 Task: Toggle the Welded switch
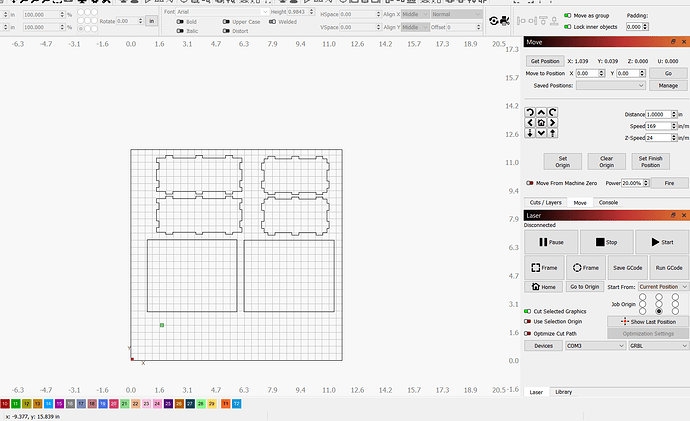[x=272, y=22]
